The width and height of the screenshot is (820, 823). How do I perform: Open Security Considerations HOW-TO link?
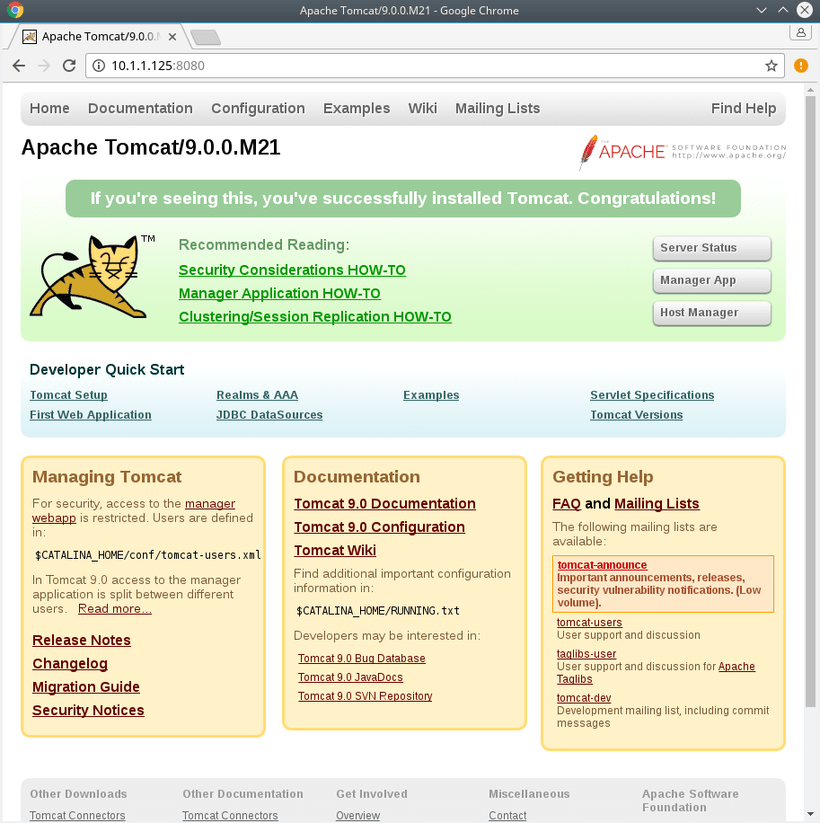[x=292, y=270]
